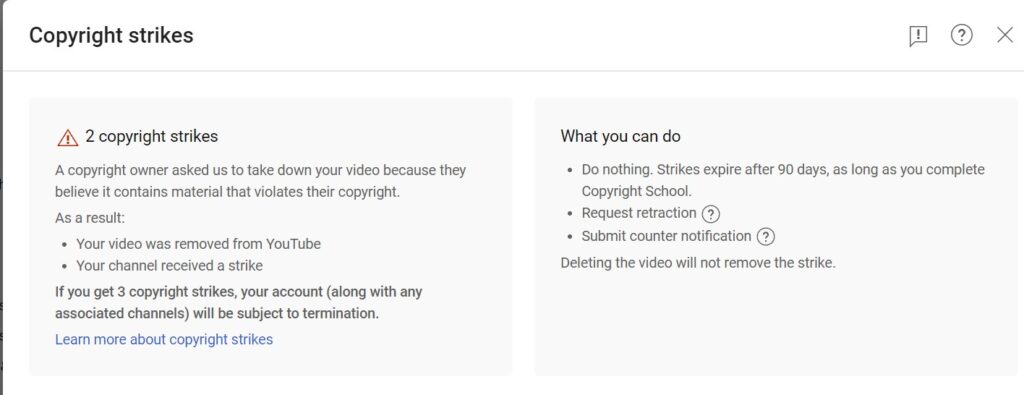Show help tooltip beside Submit counter notification
Screen dimensions: 1024x395
765,236
